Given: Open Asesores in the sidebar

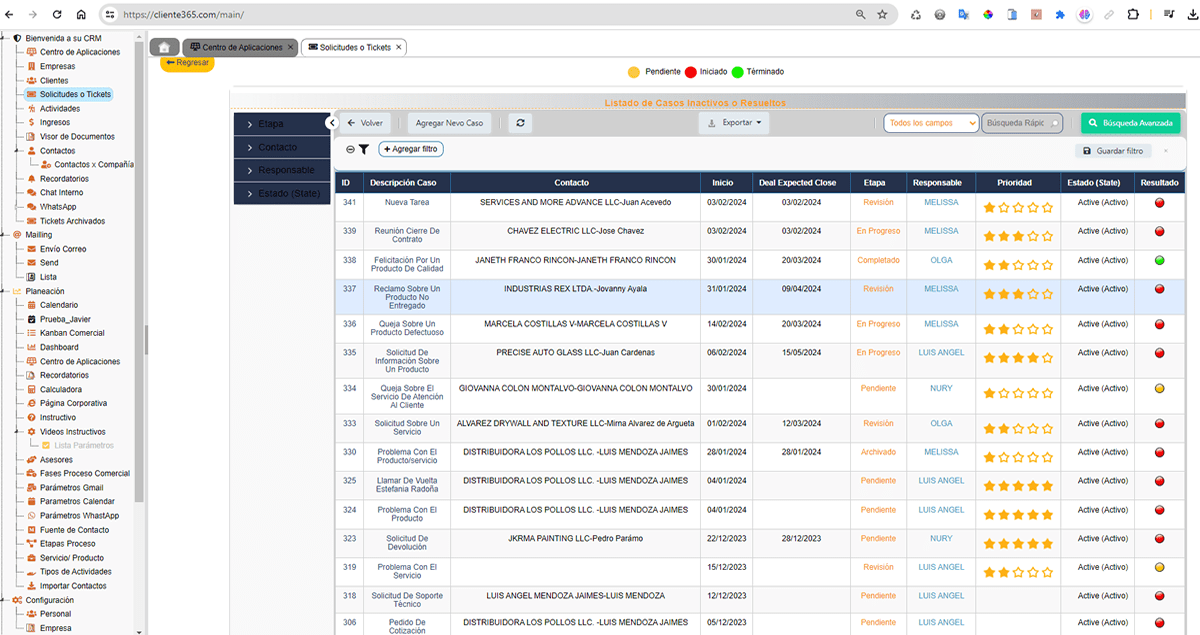Looking at the screenshot, I should (56, 460).
